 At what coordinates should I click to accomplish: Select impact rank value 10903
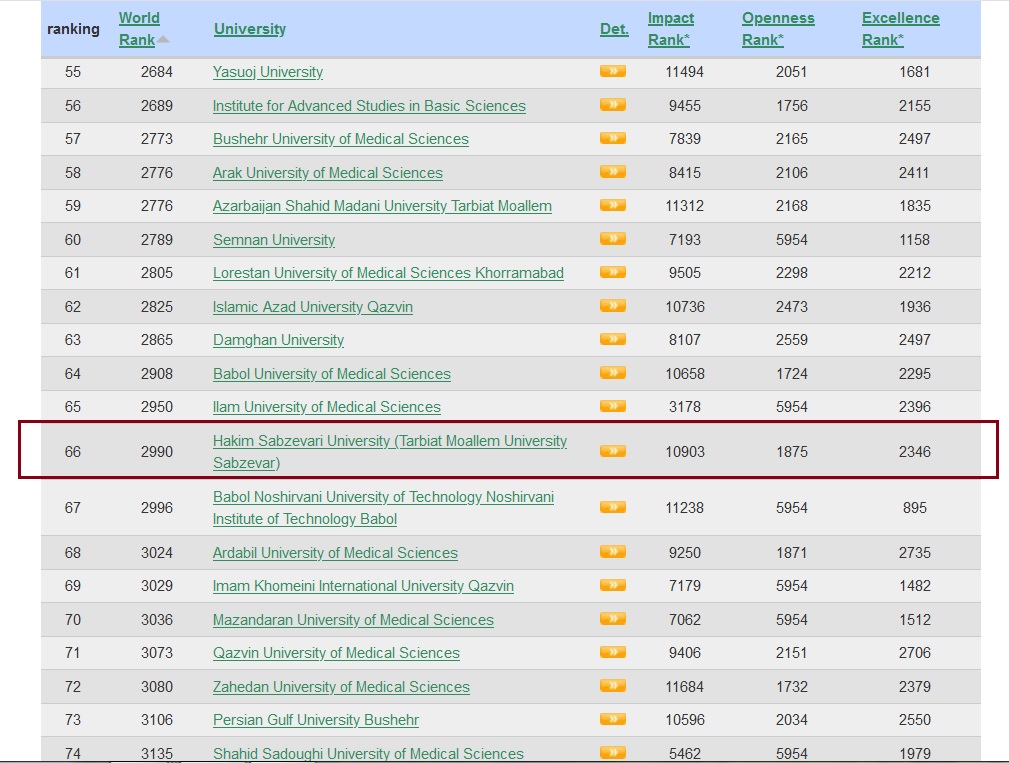(x=685, y=452)
